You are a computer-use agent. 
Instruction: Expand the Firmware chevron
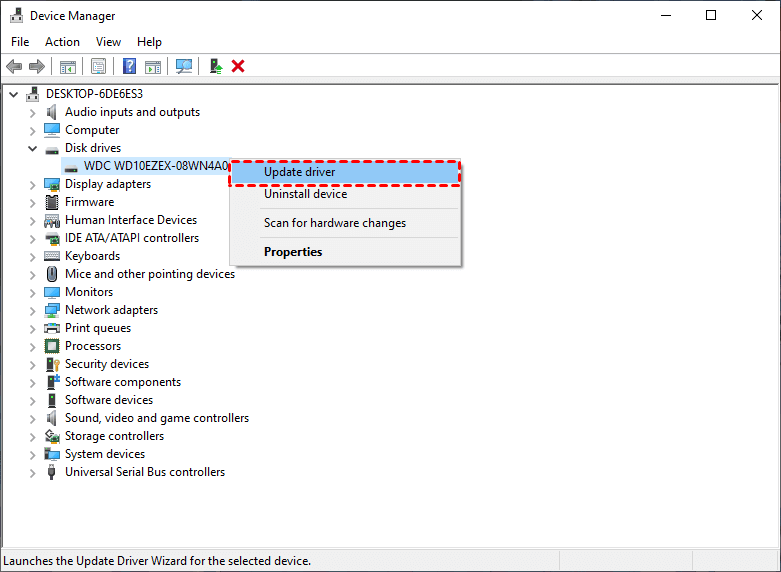click(32, 203)
